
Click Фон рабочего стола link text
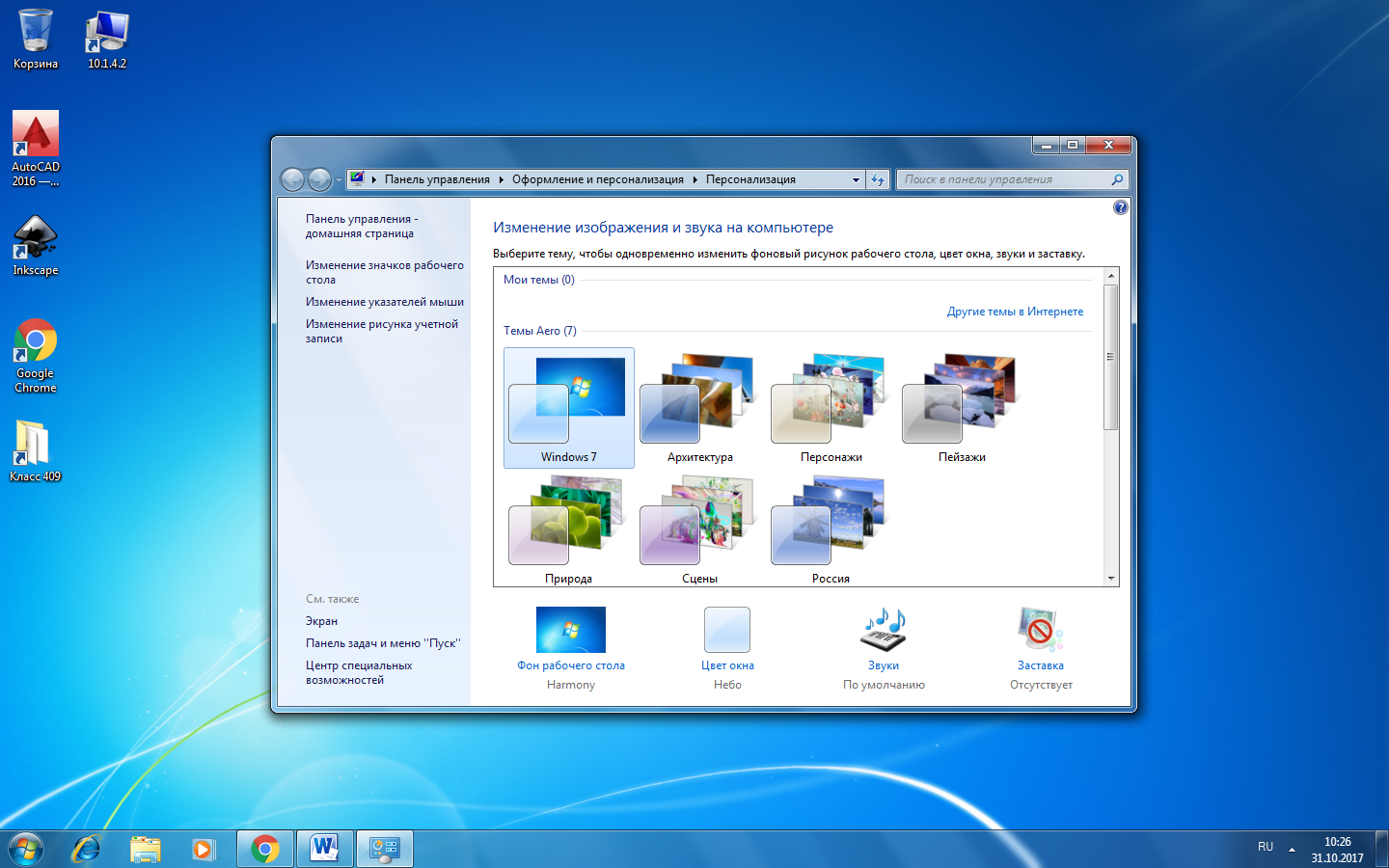[x=571, y=665]
